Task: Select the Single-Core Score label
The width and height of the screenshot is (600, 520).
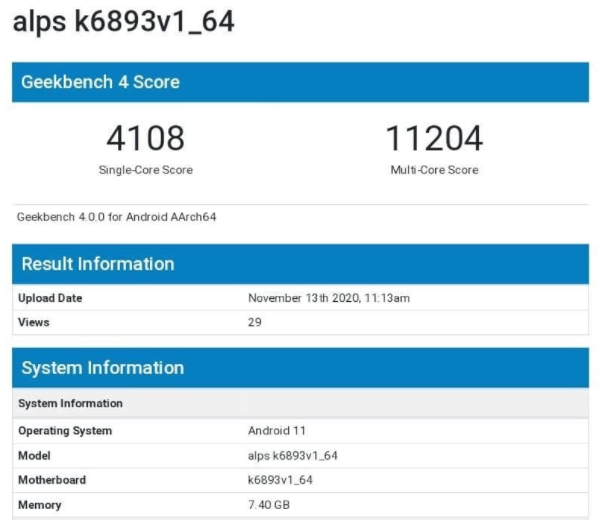Action: click(145, 170)
